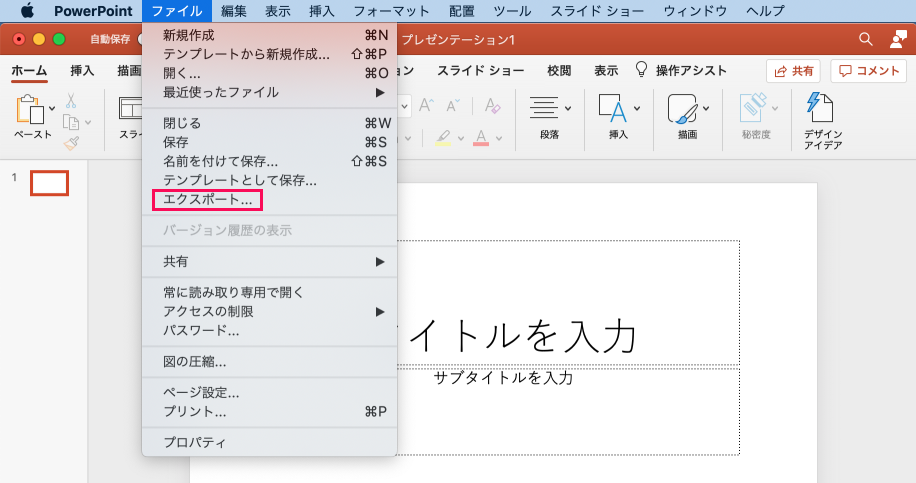
Task: Decrease font size with the smaller A icon
Action: 453,105
